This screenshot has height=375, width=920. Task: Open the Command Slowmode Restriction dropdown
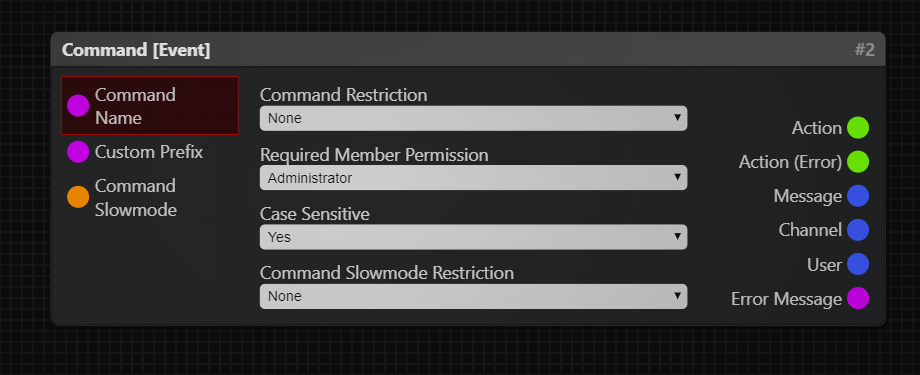point(473,296)
